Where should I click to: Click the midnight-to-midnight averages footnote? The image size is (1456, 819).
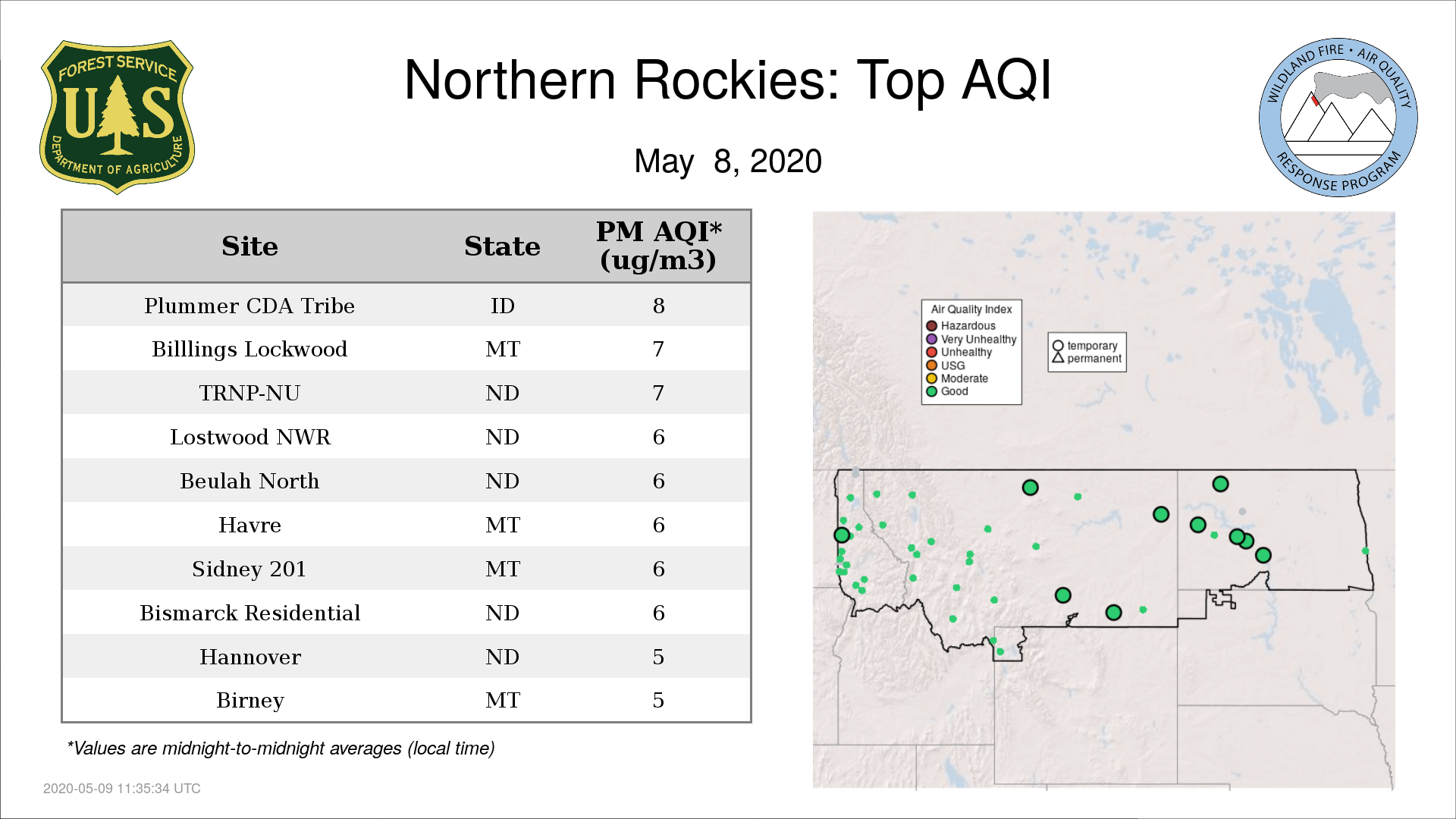281,748
